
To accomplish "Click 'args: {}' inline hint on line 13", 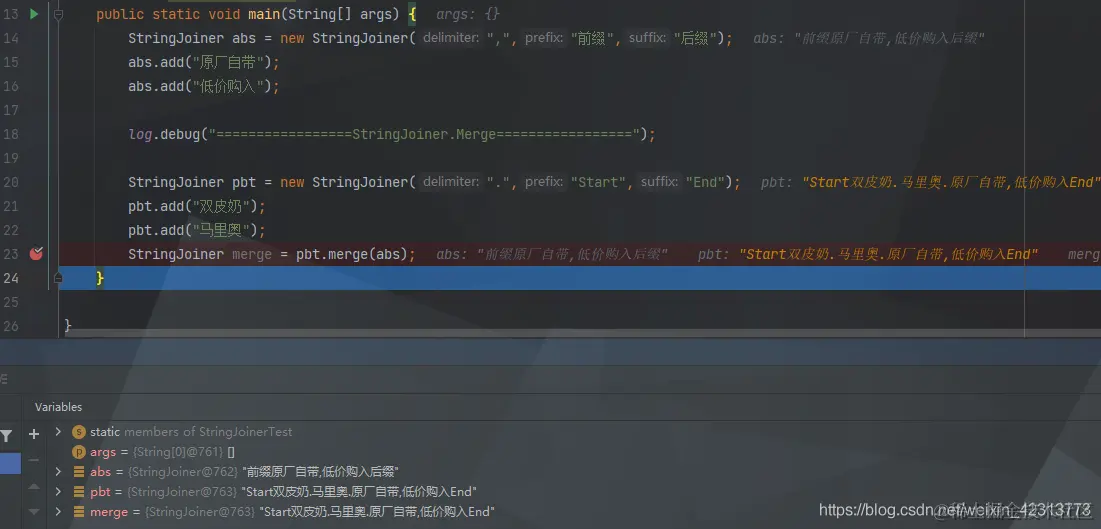I will [x=468, y=14].
